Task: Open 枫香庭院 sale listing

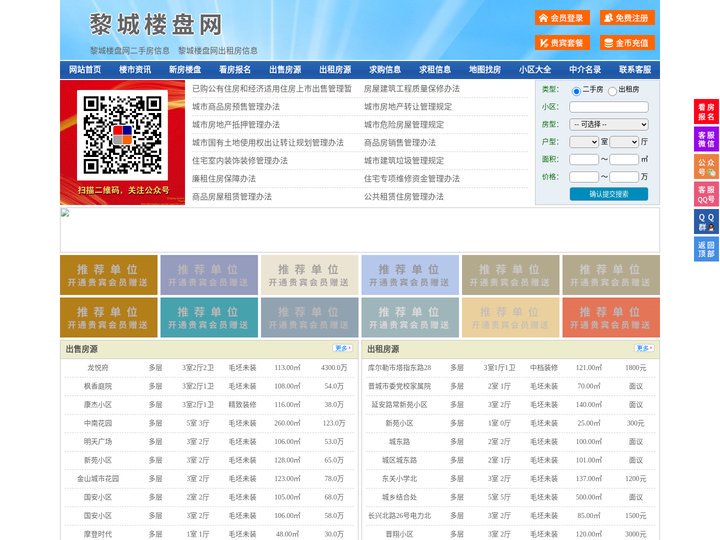Action: [98, 386]
